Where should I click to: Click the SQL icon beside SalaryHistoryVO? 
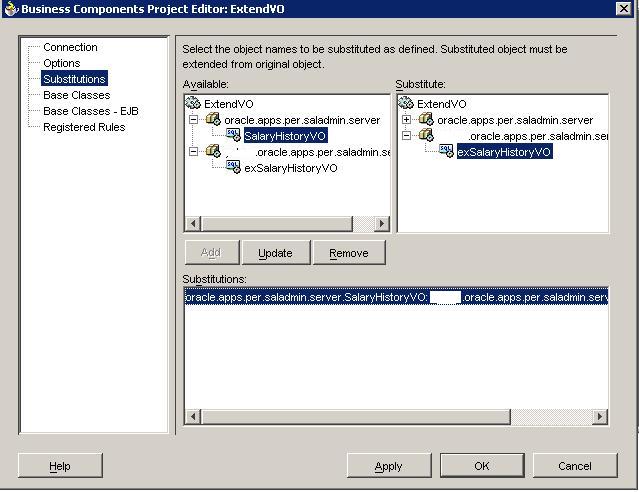[234, 135]
